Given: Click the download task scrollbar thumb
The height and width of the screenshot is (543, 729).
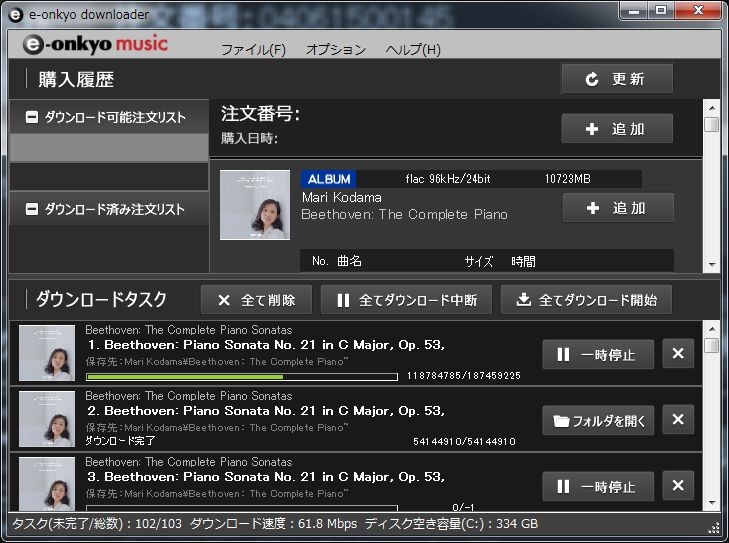Looking at the screenshot, I should point(712,345).
